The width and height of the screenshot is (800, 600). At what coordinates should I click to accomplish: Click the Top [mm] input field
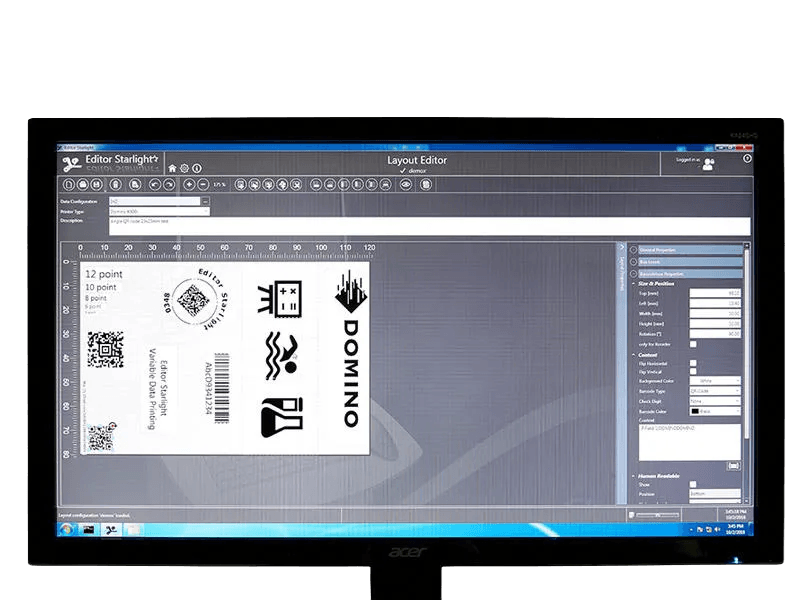click(x=715, y=293)
